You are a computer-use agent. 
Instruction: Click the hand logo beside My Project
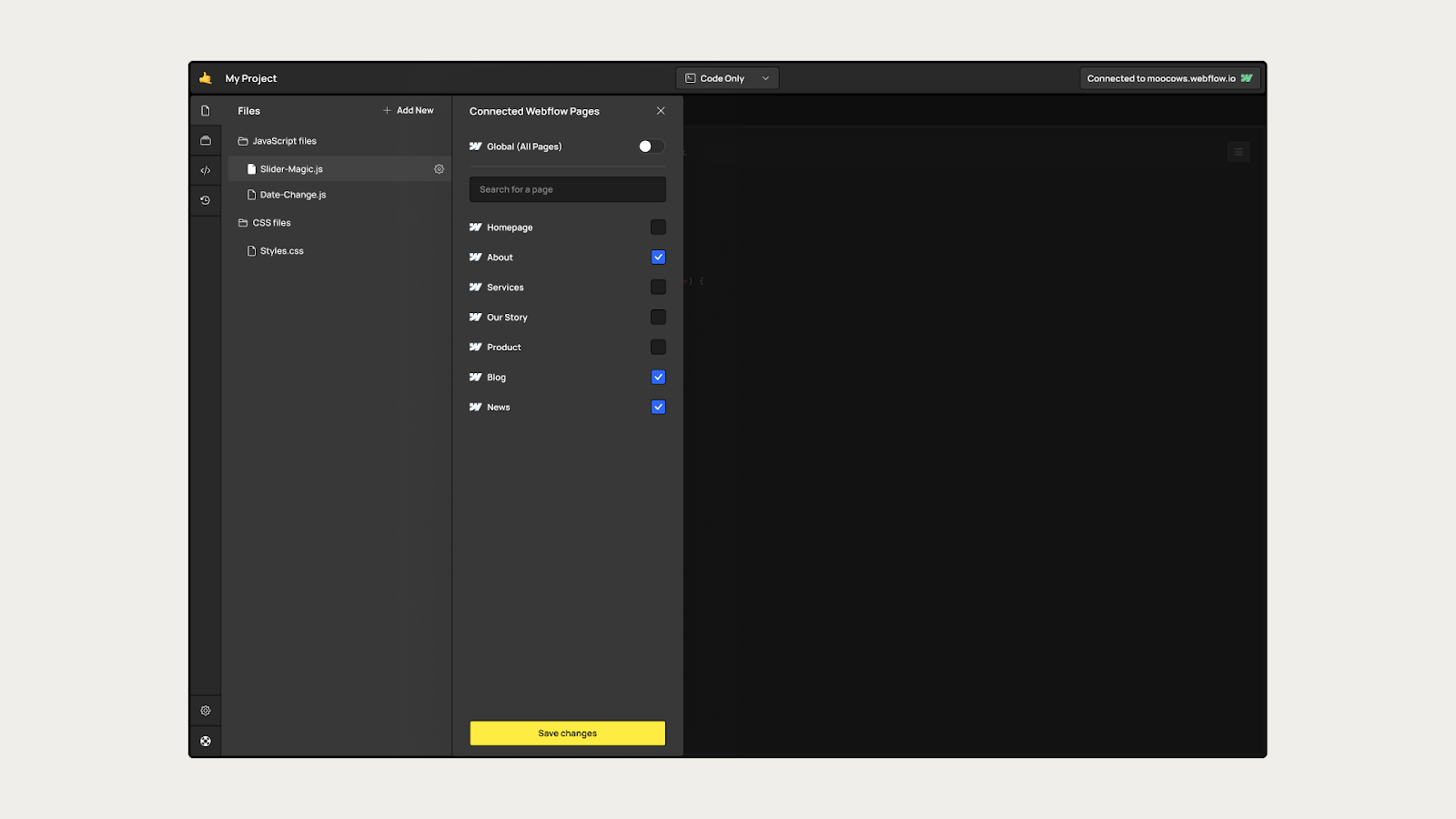(x=206, y=78)
